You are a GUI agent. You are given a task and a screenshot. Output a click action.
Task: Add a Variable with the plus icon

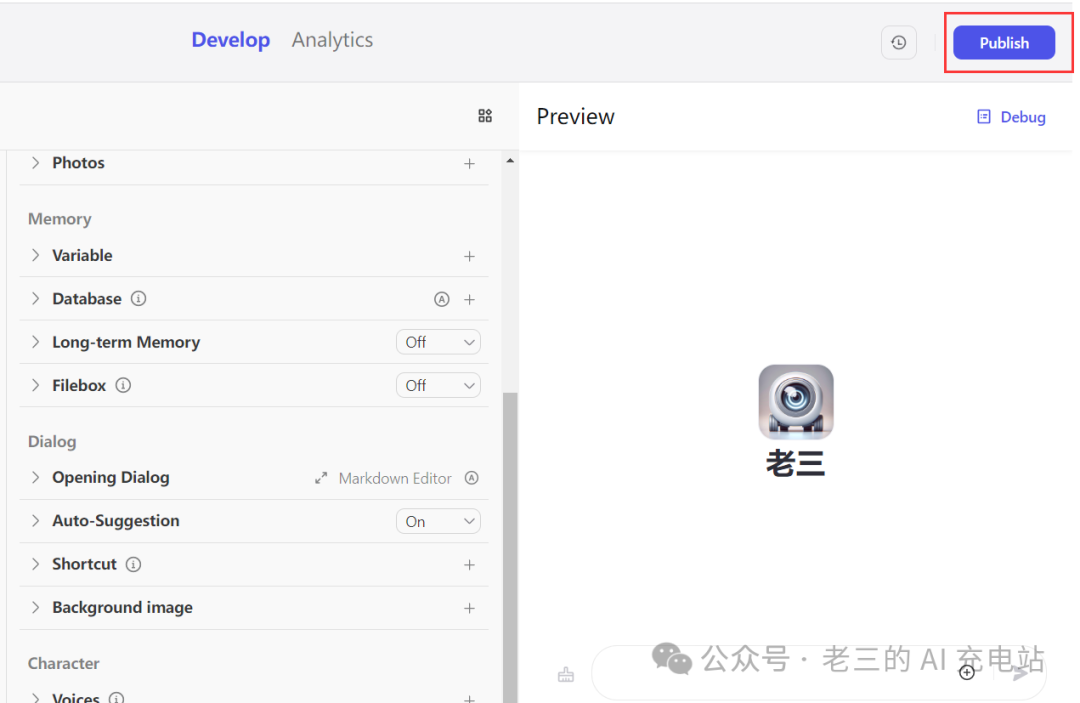click(469, 256)
